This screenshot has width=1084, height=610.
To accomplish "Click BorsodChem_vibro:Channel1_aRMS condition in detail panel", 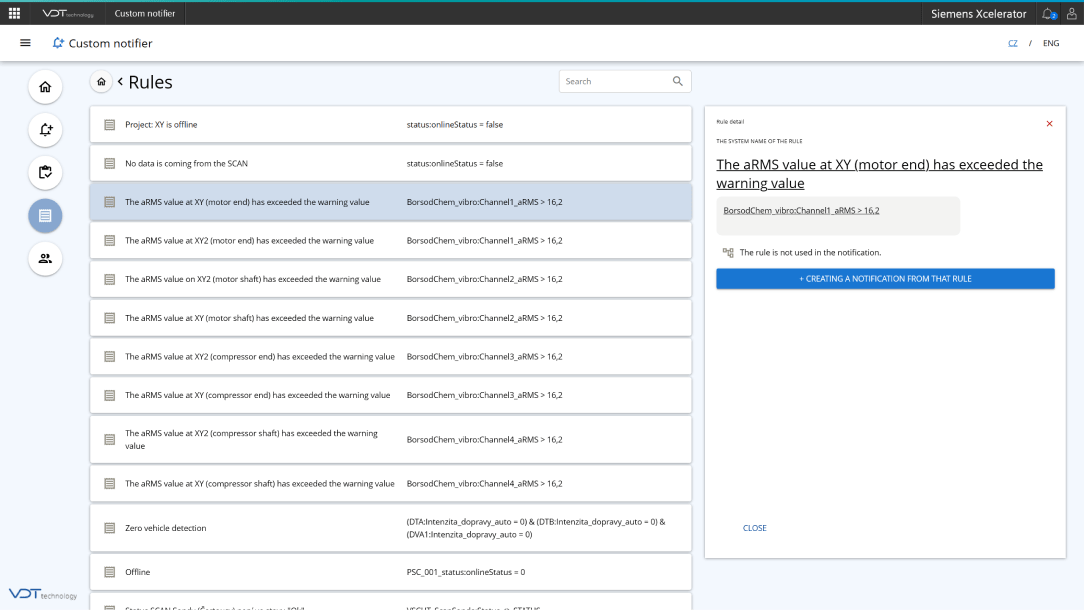I will [801, 211].
